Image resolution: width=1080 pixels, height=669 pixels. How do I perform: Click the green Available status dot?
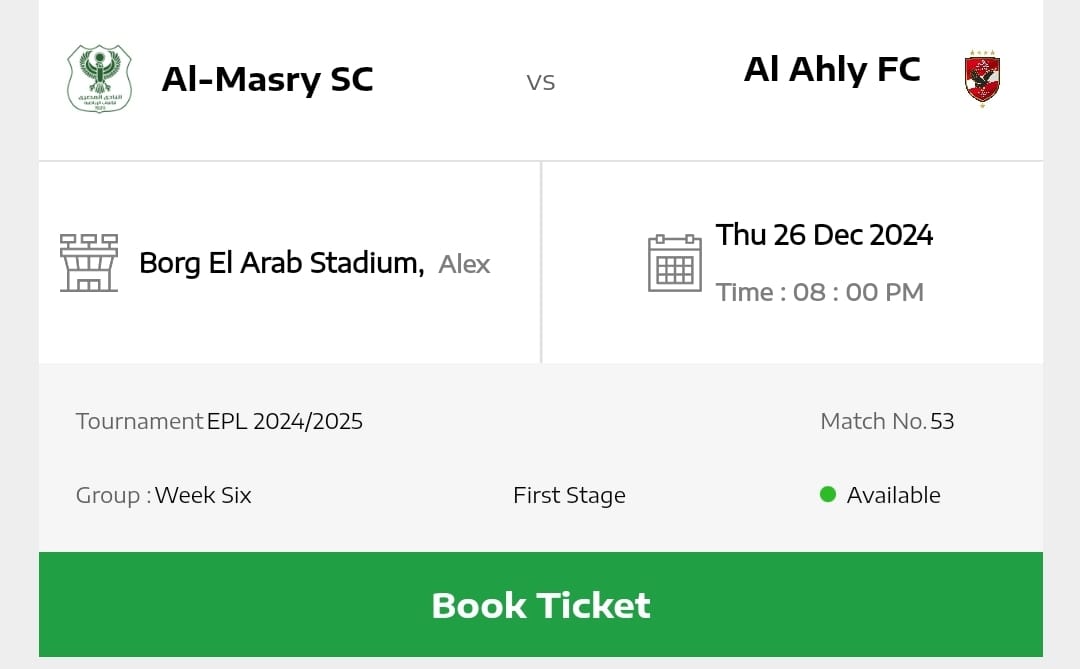[827, 494]
